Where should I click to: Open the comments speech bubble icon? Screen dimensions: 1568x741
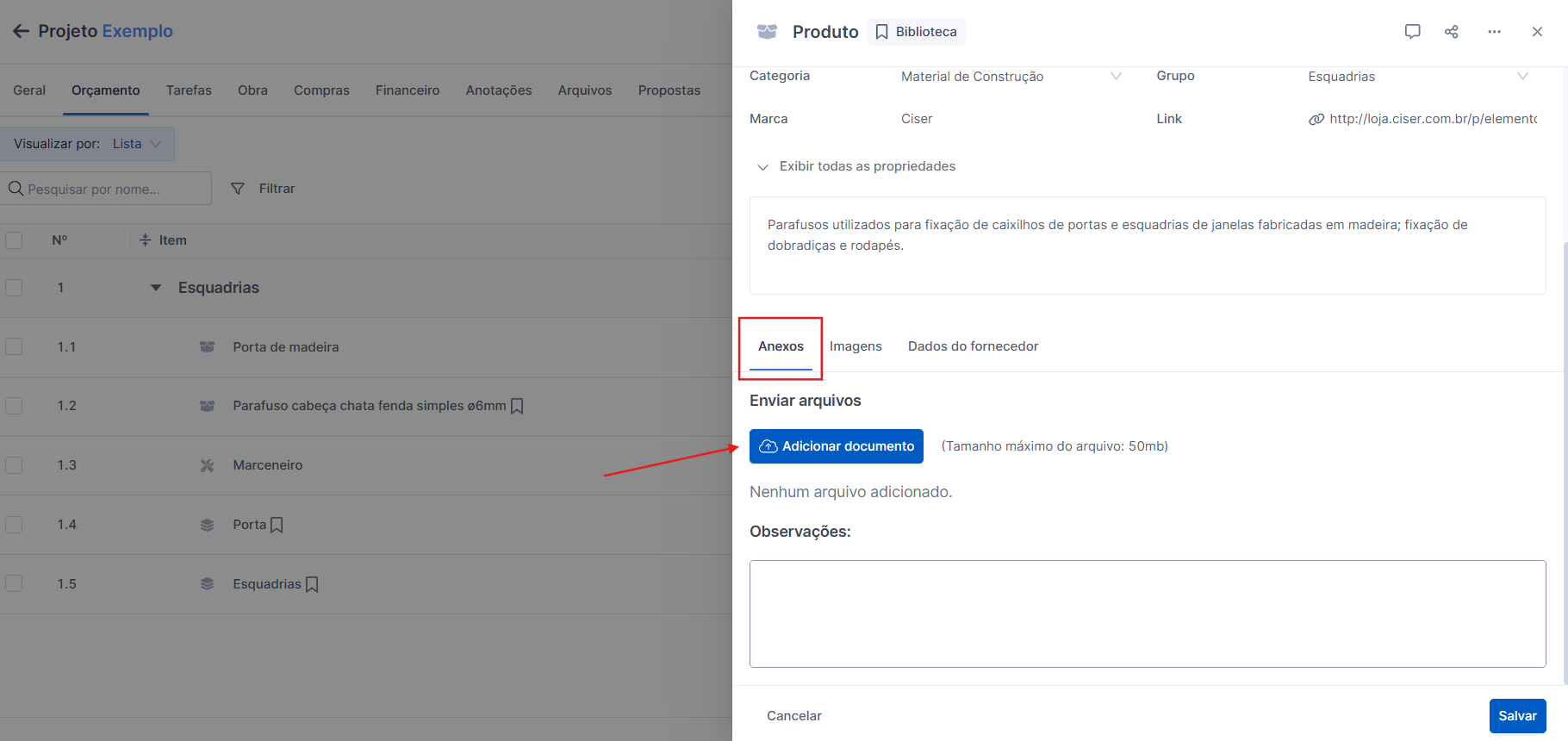click(x=1412, y=32)
